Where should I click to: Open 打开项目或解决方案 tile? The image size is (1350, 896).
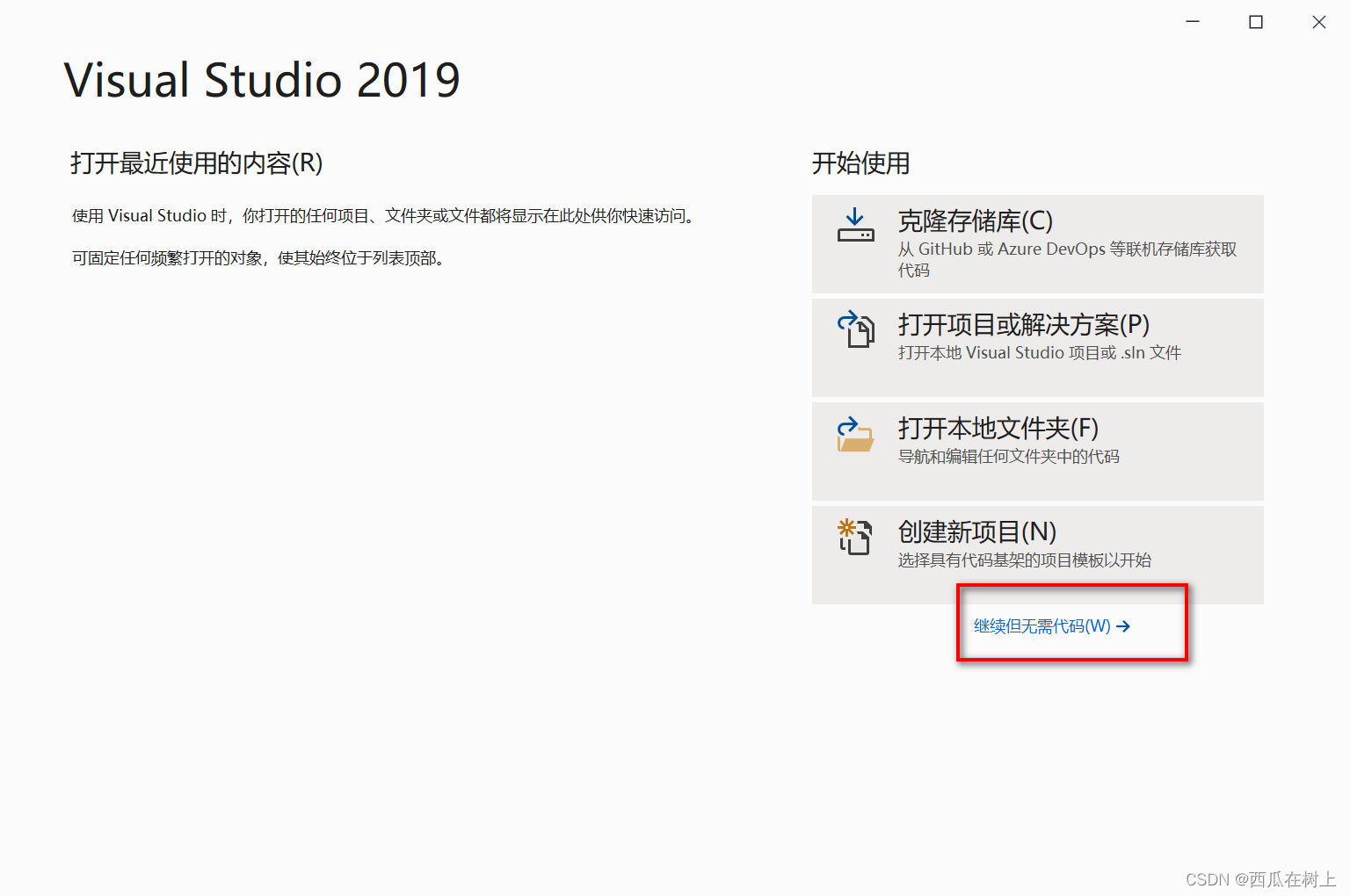click(1037, 347)
